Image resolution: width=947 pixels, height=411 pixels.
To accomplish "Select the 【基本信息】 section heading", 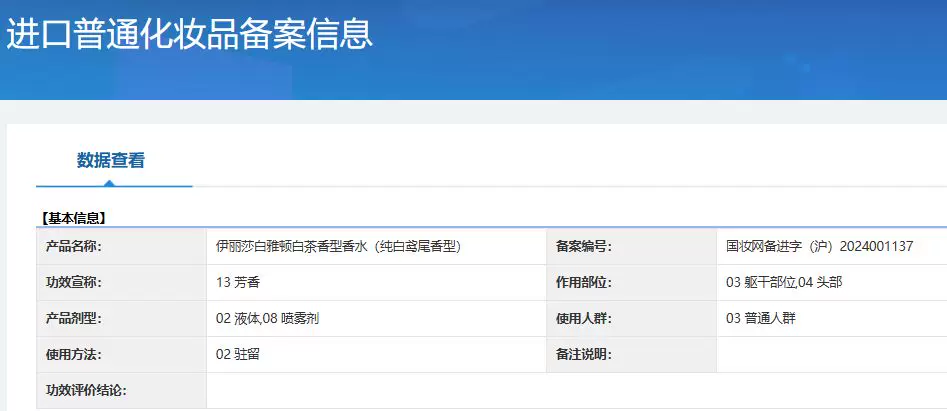I will 73,217.
